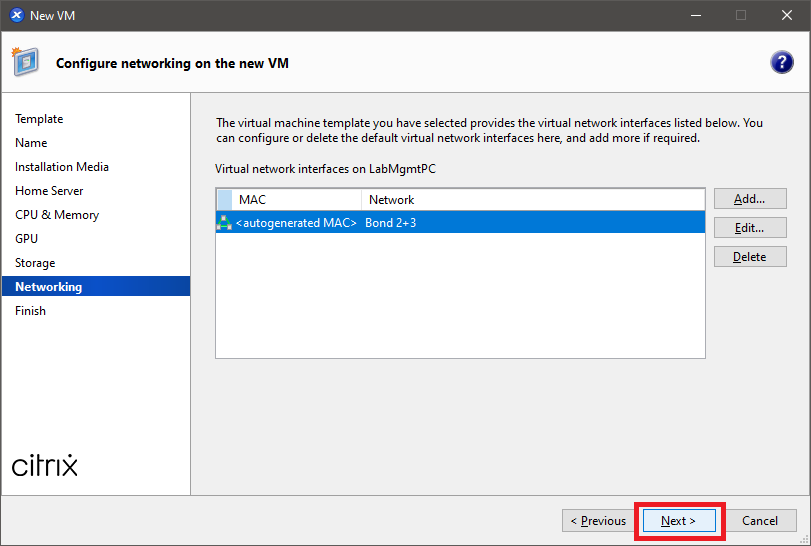811x546 pixels.
Task: Sort by the Network column header
Action: click(x=532, y=200)
